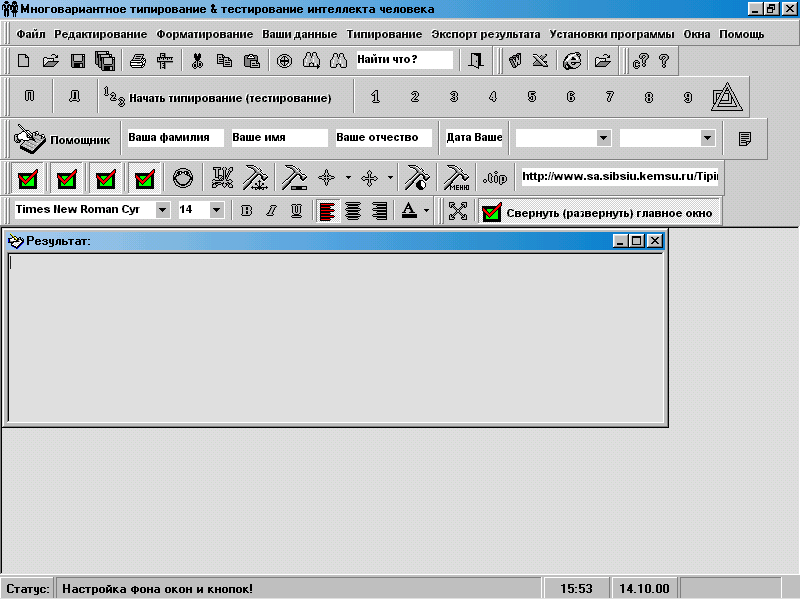Open the Установки программы menu
Screen dimensions: 800x600
coord(612,34)
